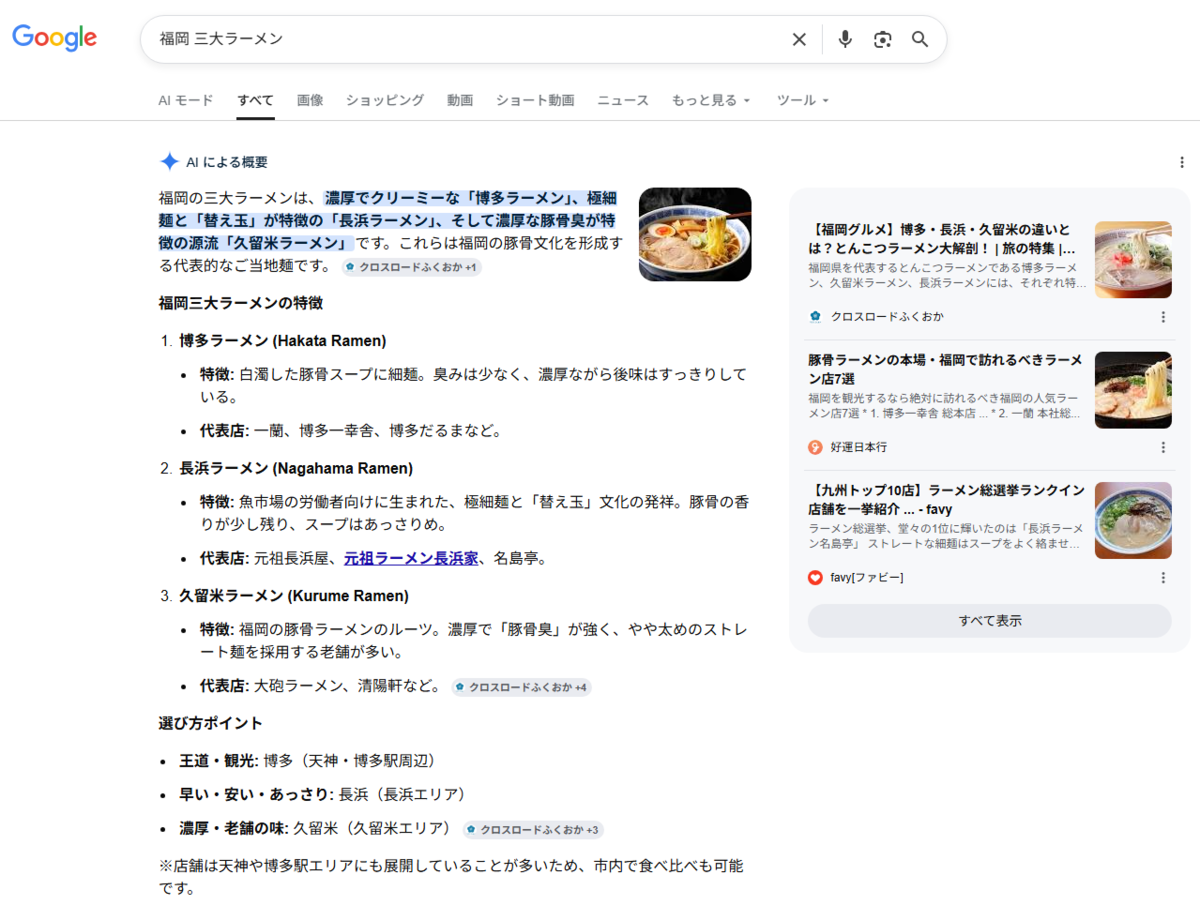The image size is (1200, 905).
Task: Click the AI による概要 label
Action: click(227, 162)
